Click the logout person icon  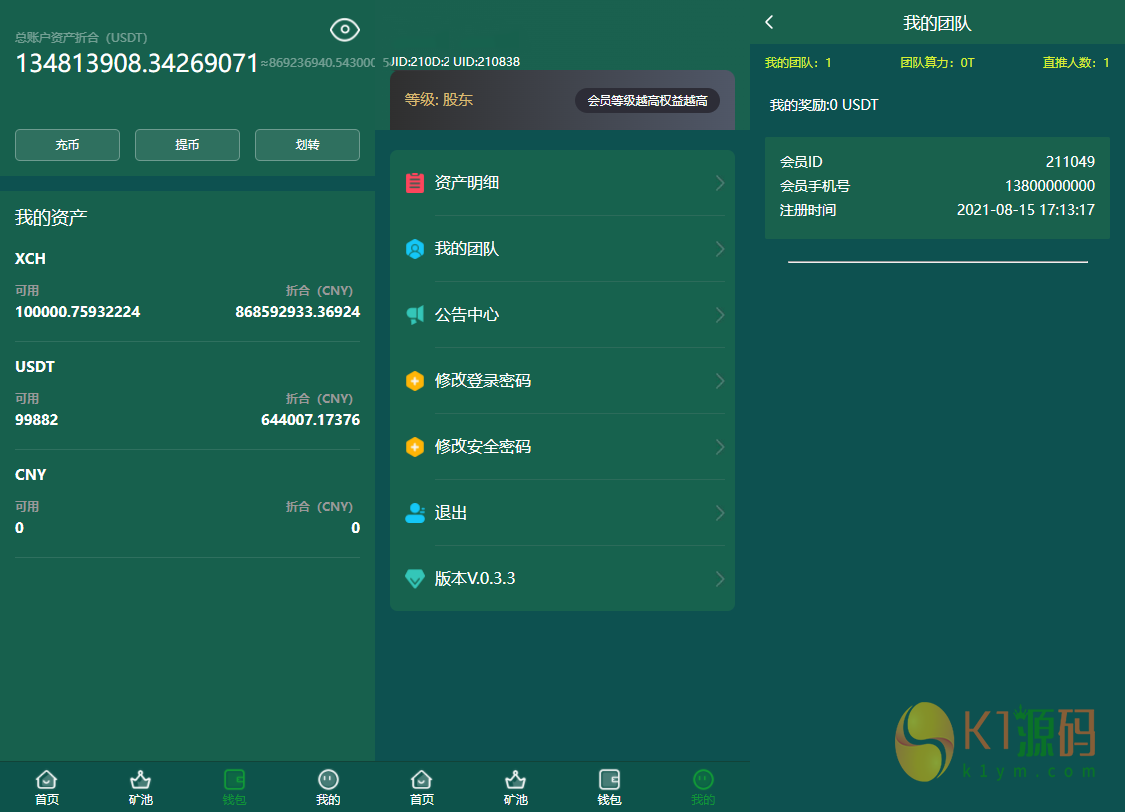tap(415, 513)
